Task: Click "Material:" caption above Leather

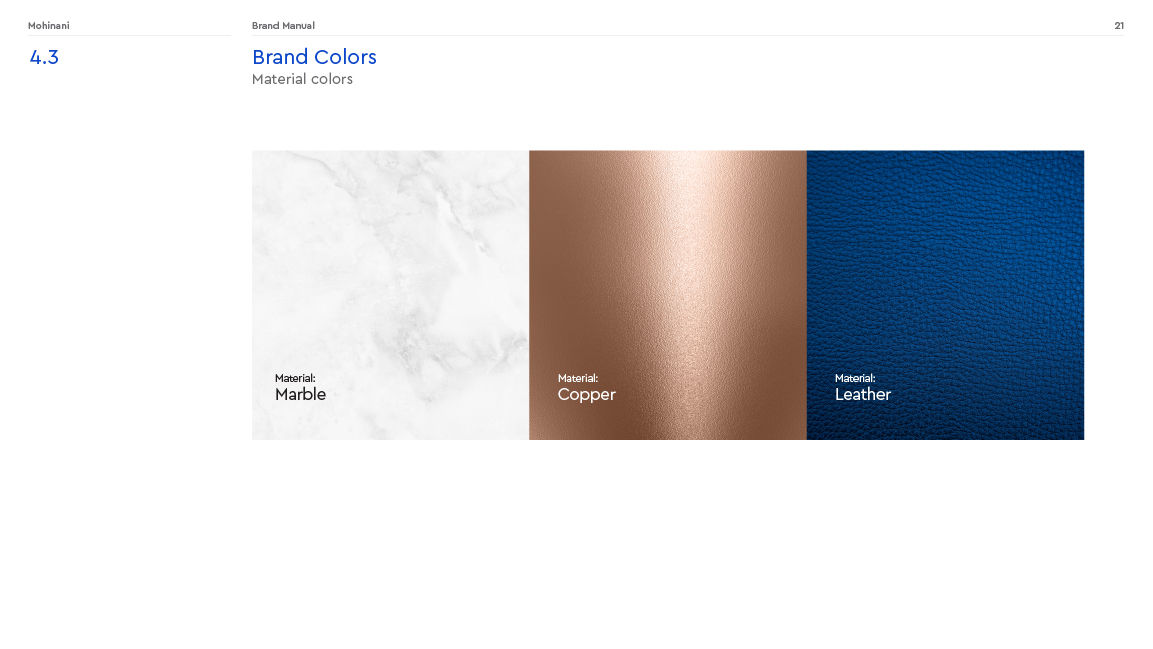Action: (x=855, y=379)
